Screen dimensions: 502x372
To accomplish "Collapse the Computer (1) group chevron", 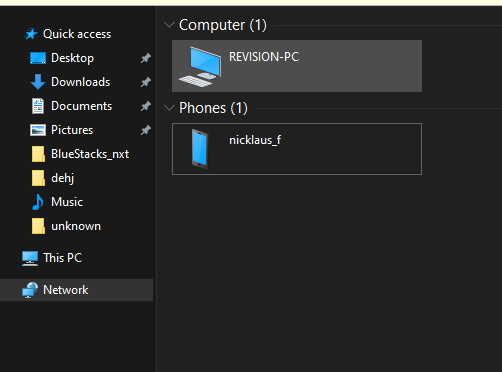I will [169, 25].
